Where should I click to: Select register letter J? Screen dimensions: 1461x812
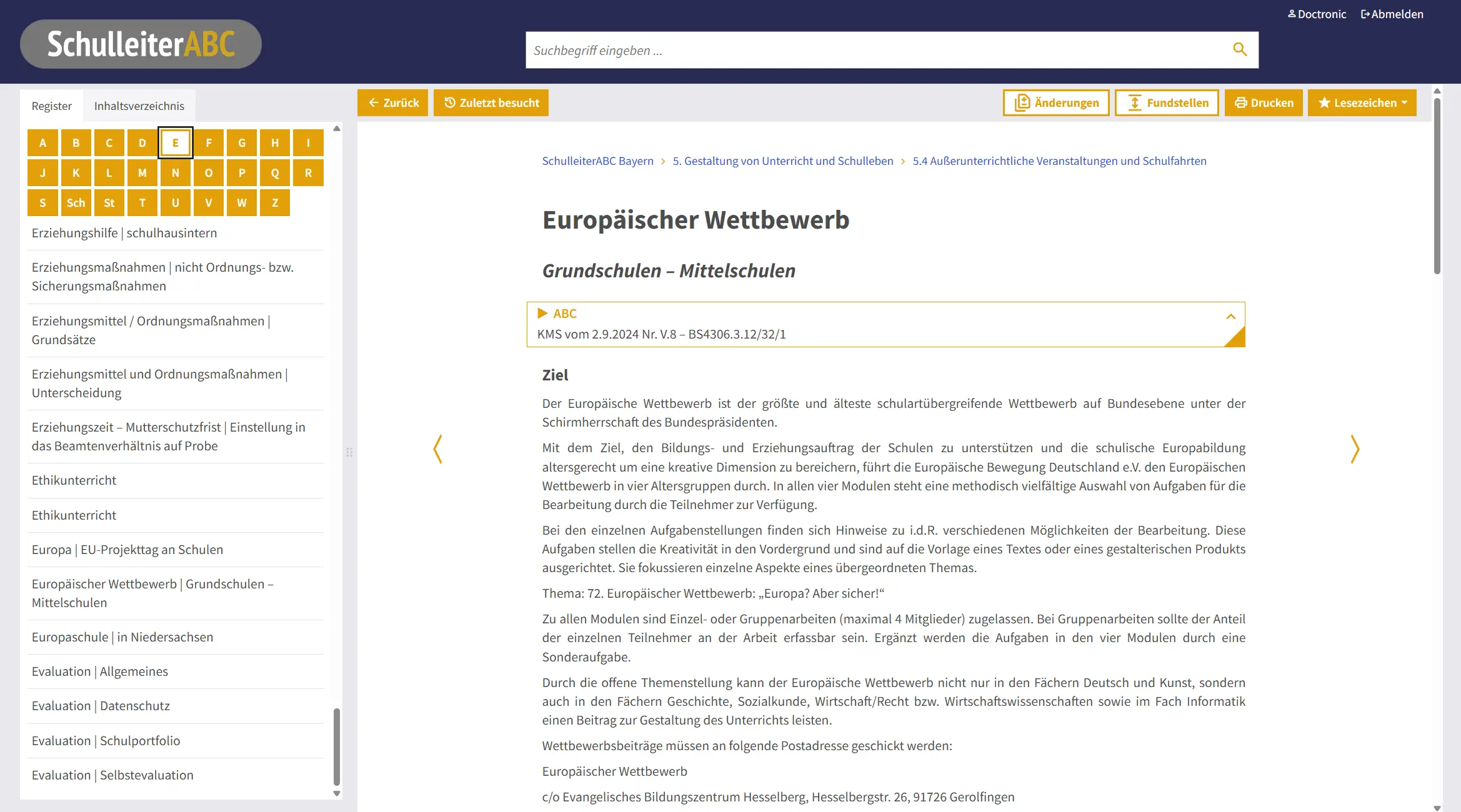click(x=42, y=172)
